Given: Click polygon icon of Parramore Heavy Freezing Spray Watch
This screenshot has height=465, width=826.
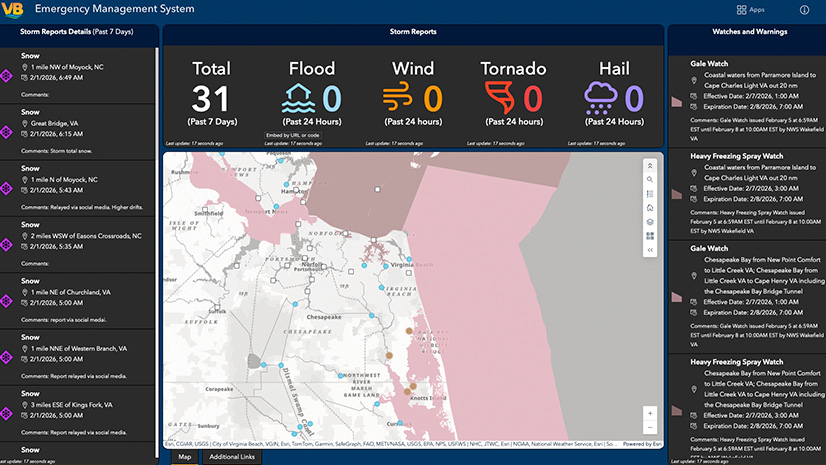Looking at the screenshot, I should [677, 194].
